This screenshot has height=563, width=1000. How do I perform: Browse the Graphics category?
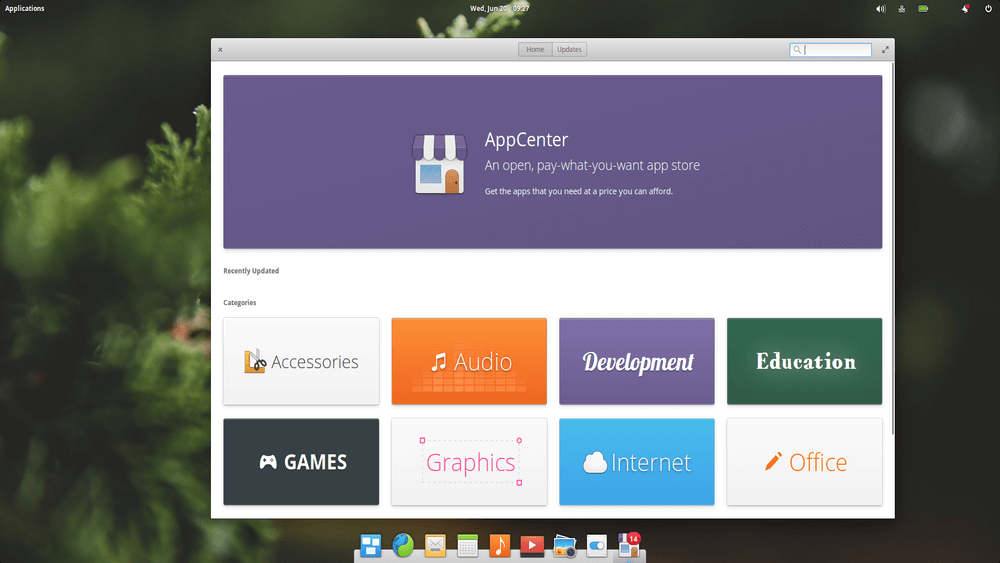(x=469, y=462)
